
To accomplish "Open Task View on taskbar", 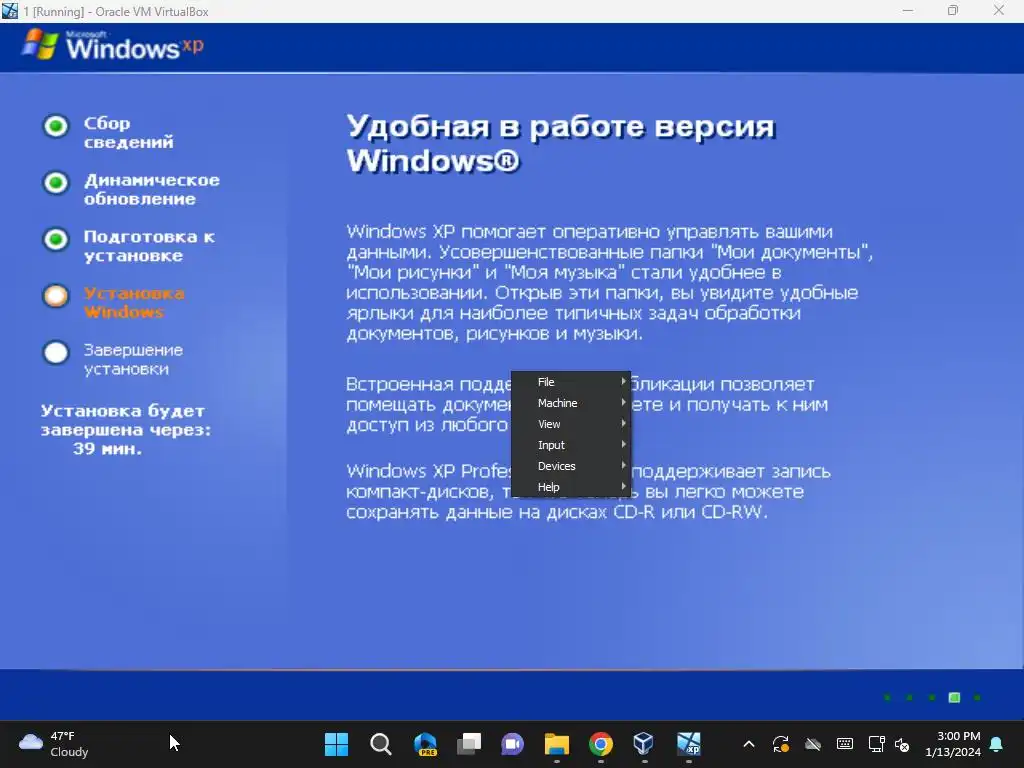I will point(469,744).
